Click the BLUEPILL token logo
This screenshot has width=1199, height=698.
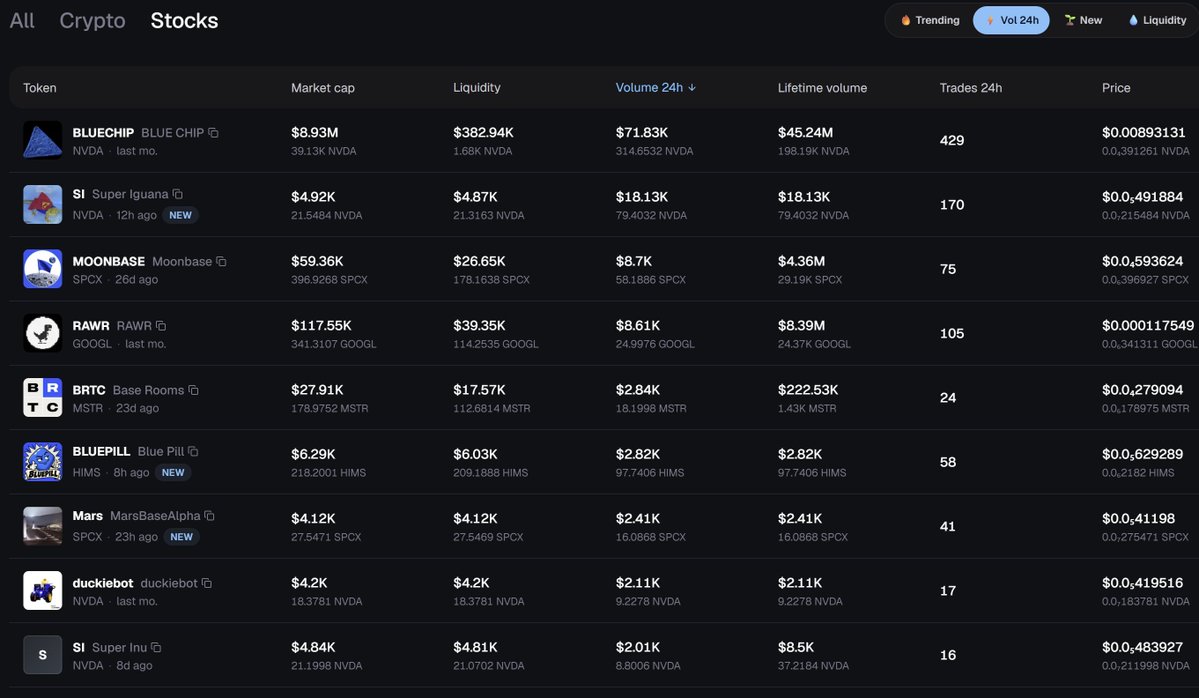click(43, 462)
